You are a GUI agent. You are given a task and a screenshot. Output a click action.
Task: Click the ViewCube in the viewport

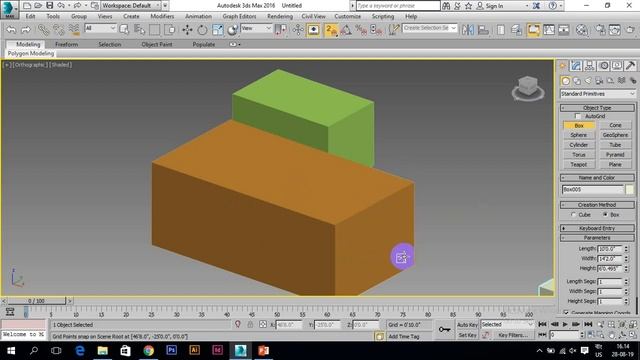528,87
